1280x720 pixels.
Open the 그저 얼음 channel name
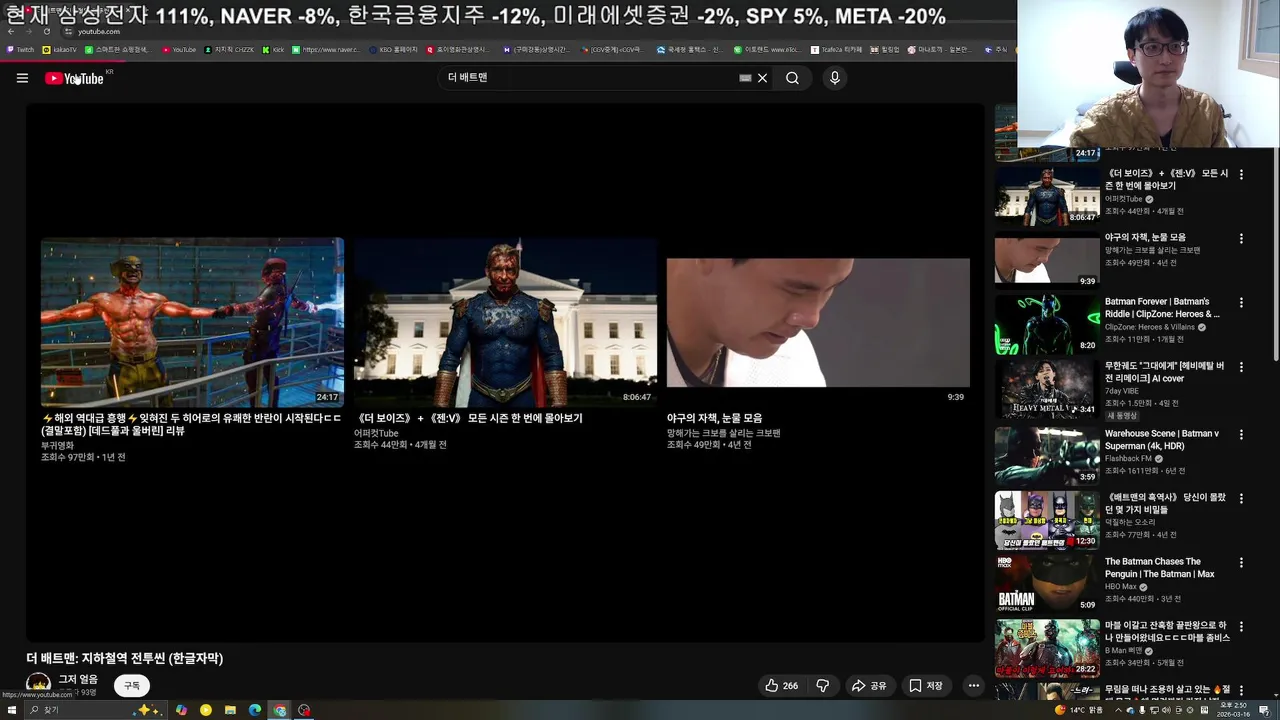78,679
